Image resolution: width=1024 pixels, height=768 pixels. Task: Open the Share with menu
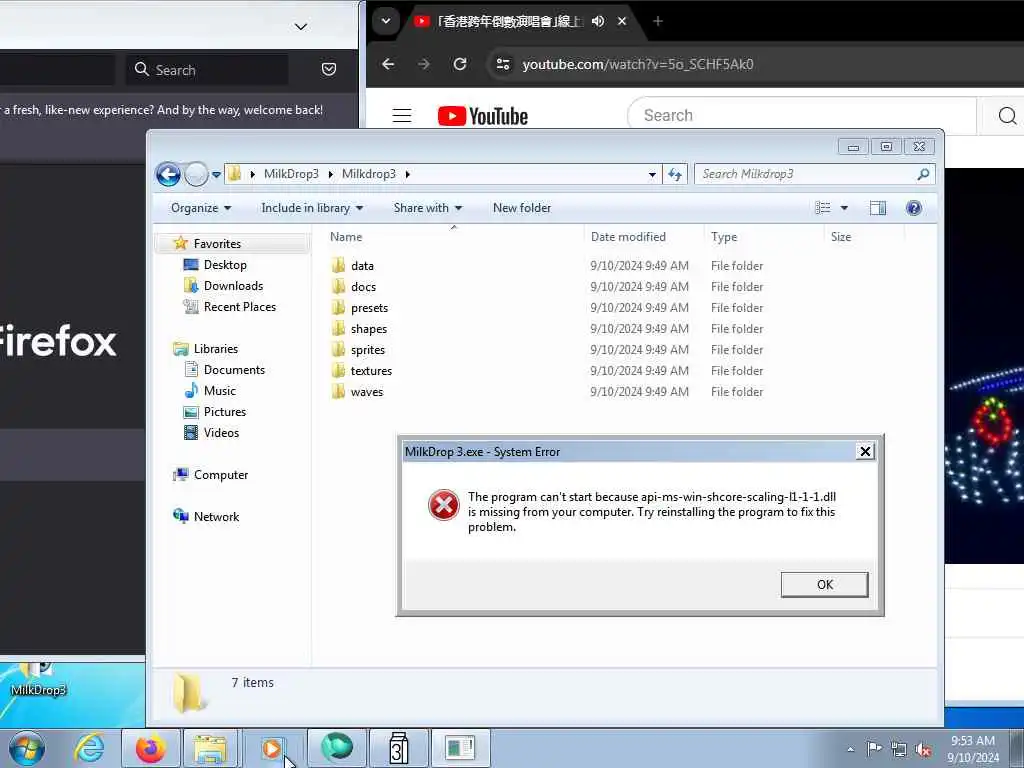pyautogui.click(x=428, y=208)
